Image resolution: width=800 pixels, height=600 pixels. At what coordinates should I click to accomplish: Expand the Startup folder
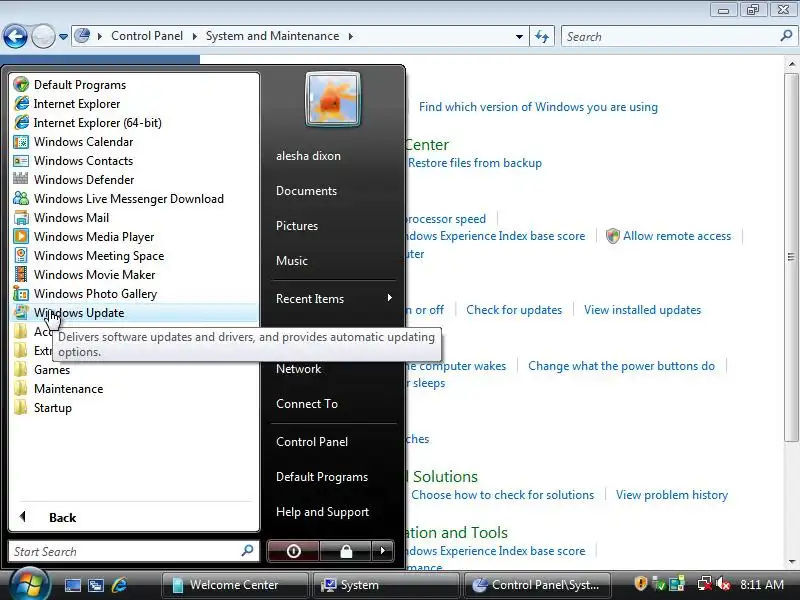[53, 408]
